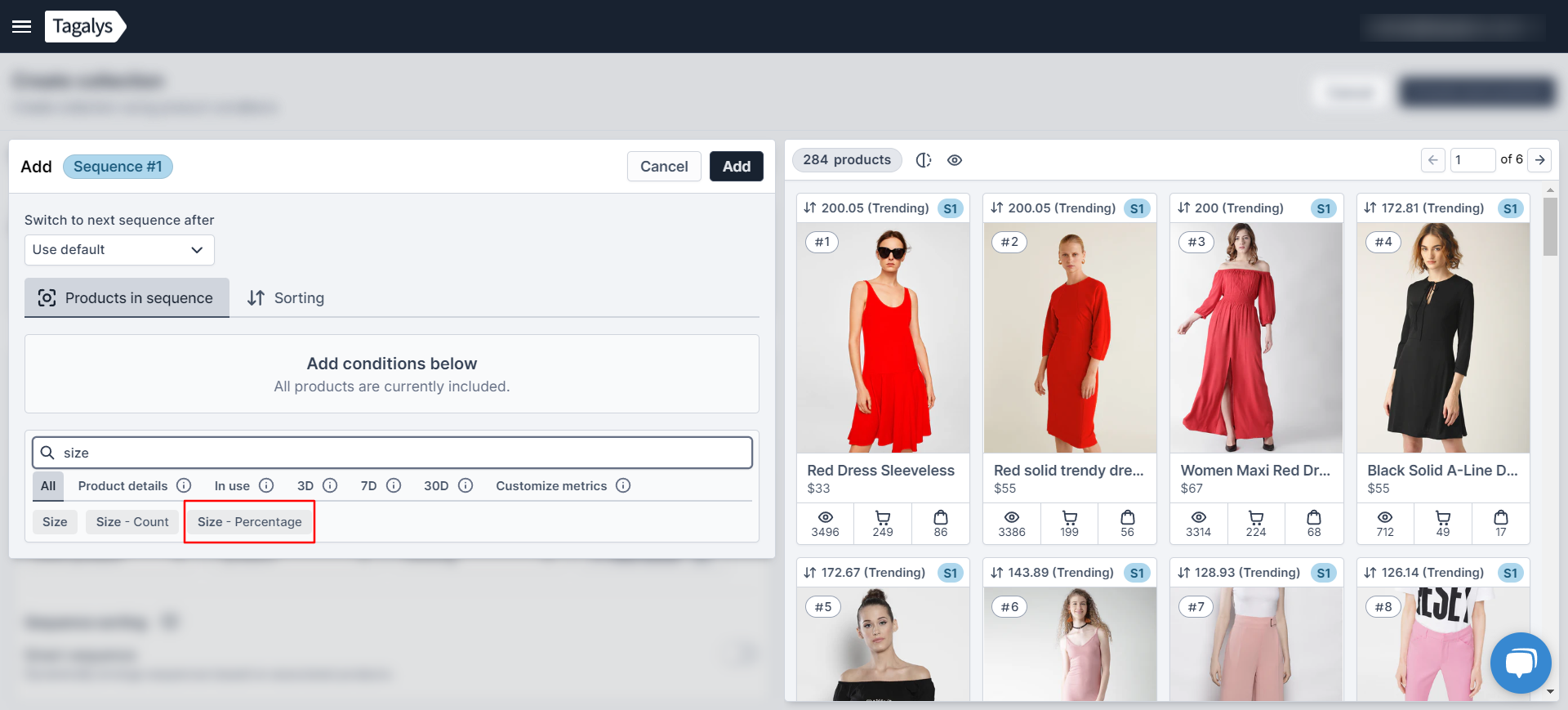
Task: Click info icon next to In use
Action: click(266, 485)
